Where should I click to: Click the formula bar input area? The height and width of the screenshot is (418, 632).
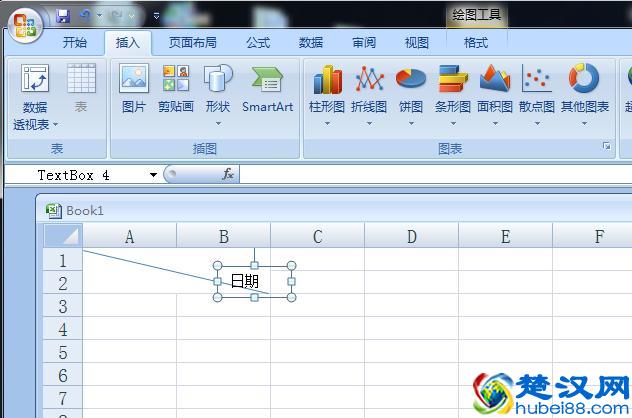click(x=435, y=175)
